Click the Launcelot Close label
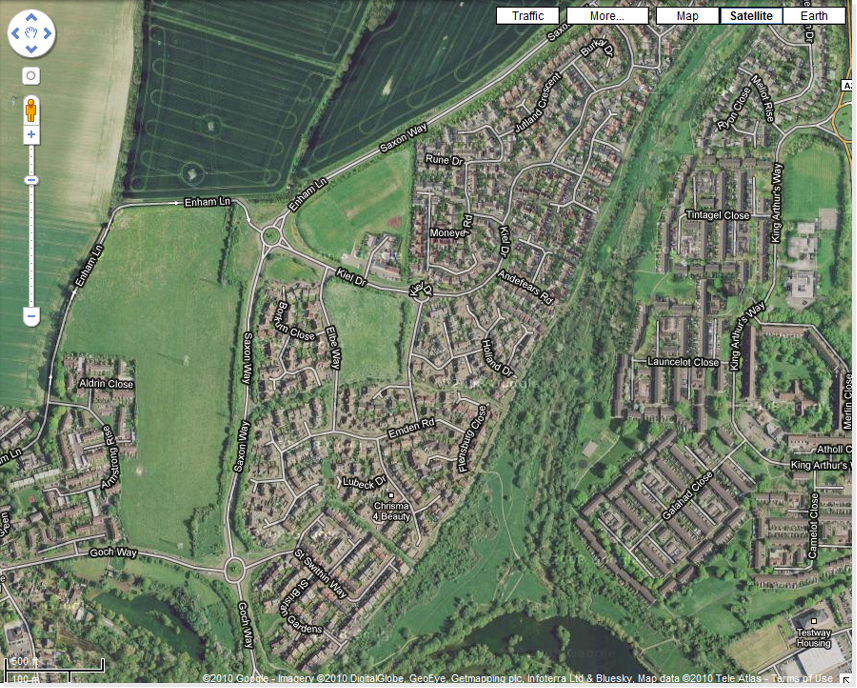This screenshot has height=688, width=857. click(683, 362)
